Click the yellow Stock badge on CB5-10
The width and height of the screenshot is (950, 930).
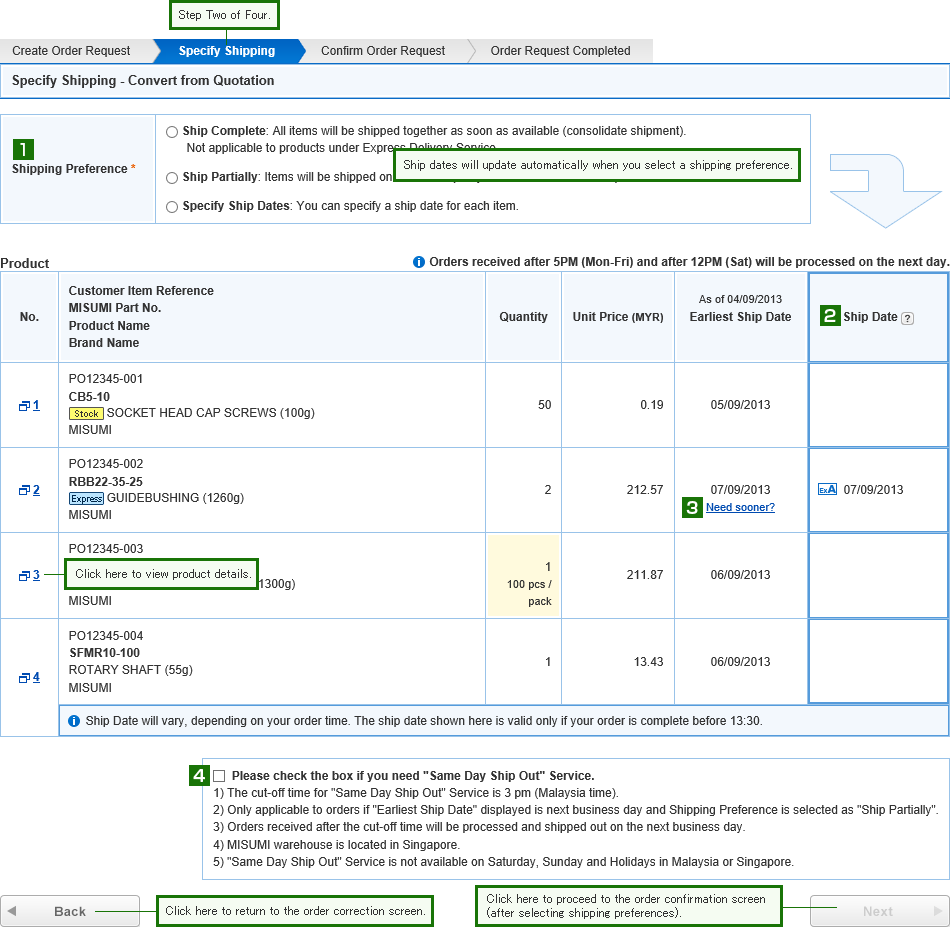point(86,413)
